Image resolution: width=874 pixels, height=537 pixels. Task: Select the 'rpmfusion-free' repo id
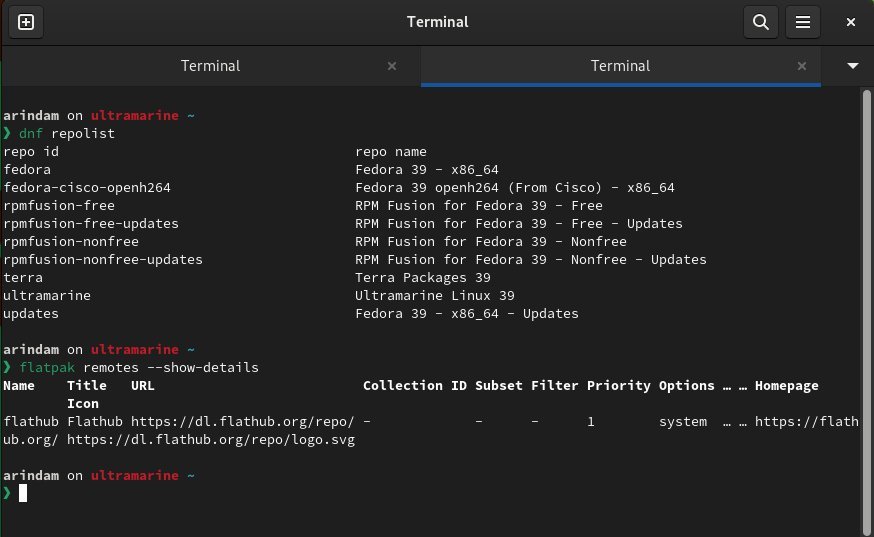point(59,205)
